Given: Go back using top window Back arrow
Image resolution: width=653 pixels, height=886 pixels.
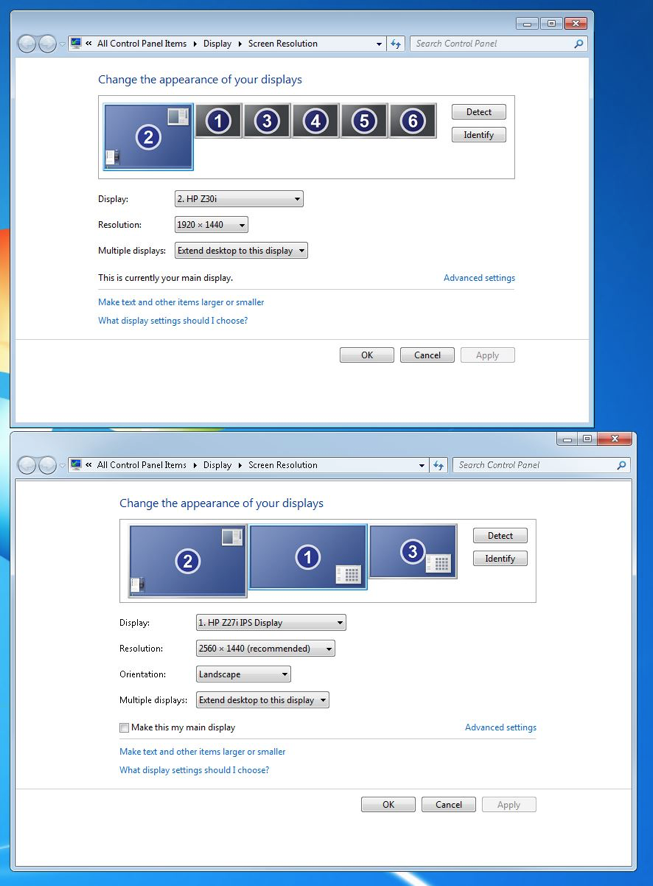Looking at the screenshot, I should point(27,44).
